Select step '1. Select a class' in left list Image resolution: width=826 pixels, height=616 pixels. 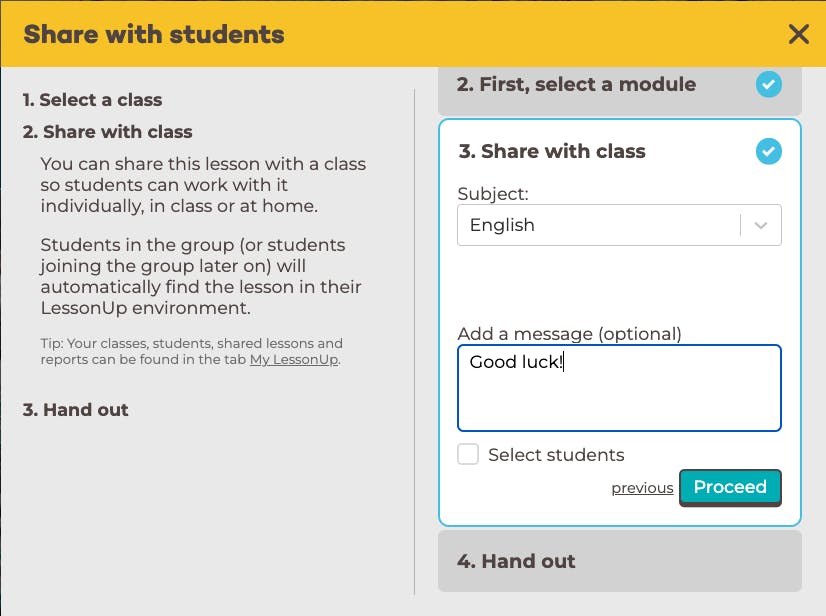(92, 100)
